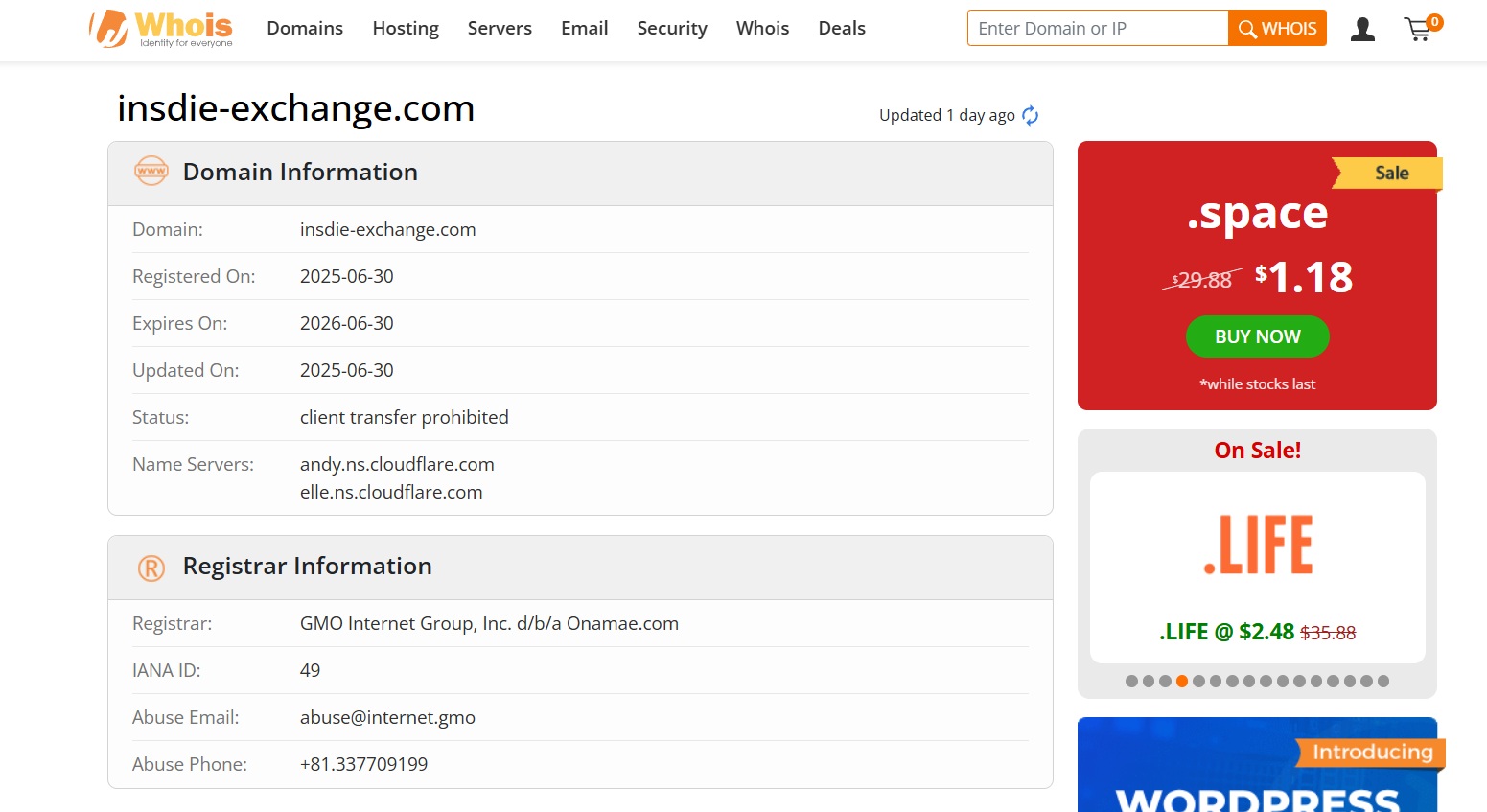
Task: Click status client transfer prohibited
Action: pyautogui.click(x=405, y=417)
